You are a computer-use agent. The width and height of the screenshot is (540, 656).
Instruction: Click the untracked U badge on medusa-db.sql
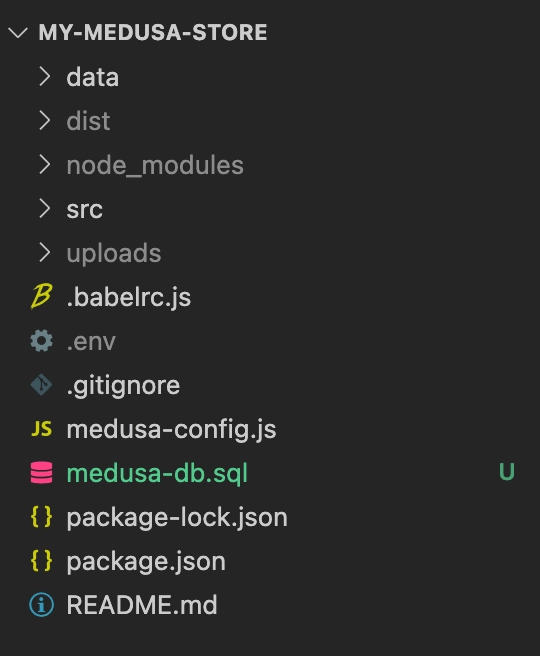point(507,472)
